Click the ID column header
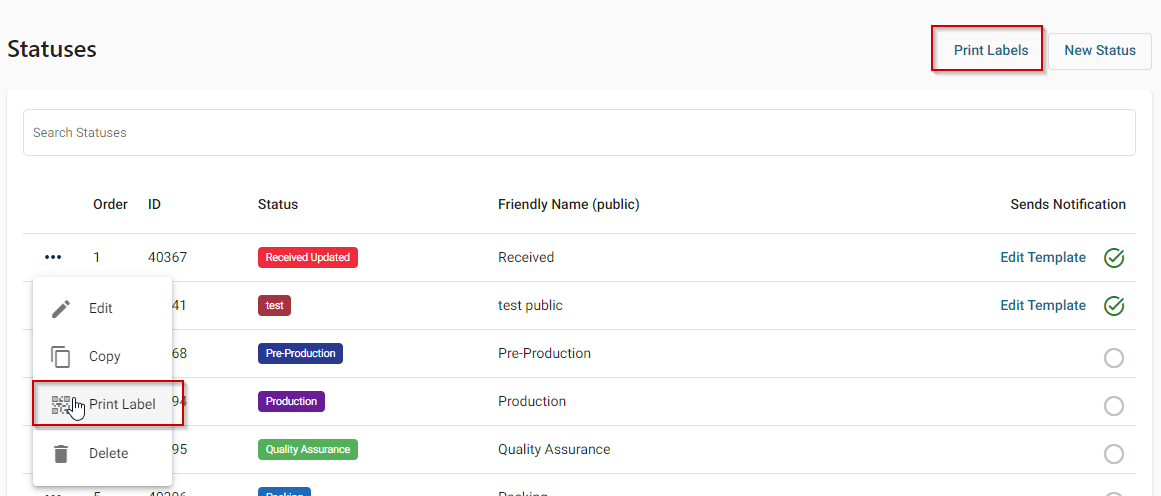This screenshot has height=496, width=1161. 154,204
